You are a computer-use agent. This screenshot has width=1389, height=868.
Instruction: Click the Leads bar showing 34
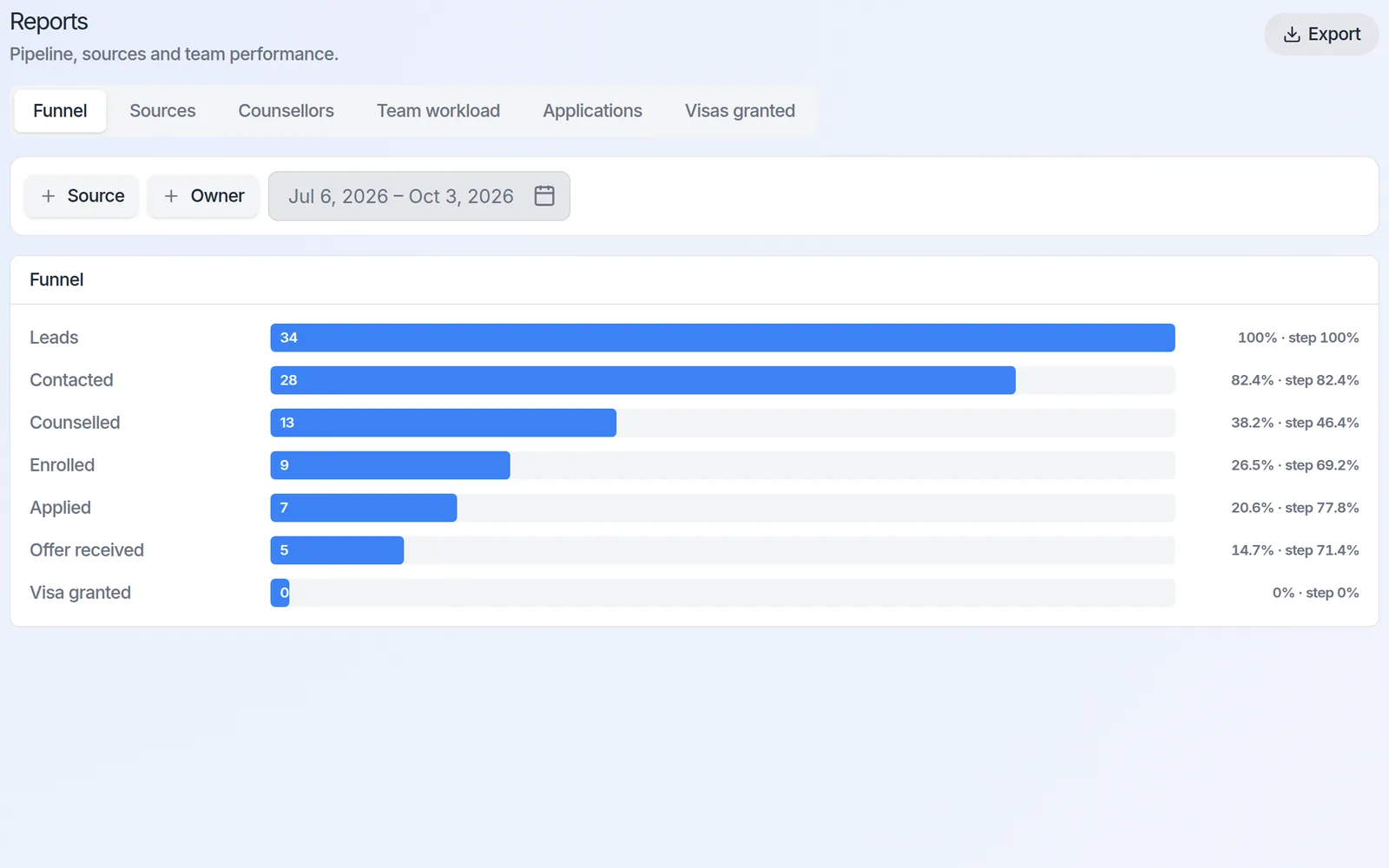pyautogui.click(x=722, y=338)
